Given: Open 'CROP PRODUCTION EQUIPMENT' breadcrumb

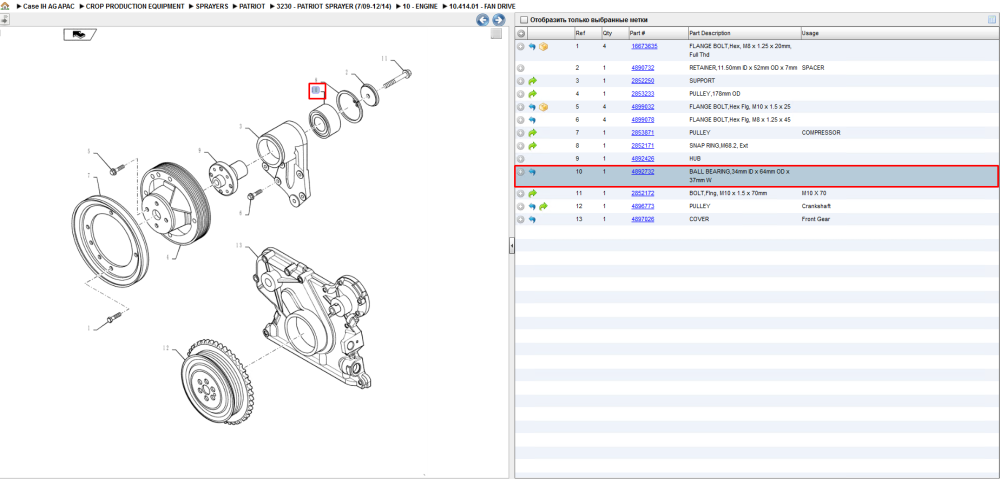Looking at the screenshot, I should coord(135,6).
